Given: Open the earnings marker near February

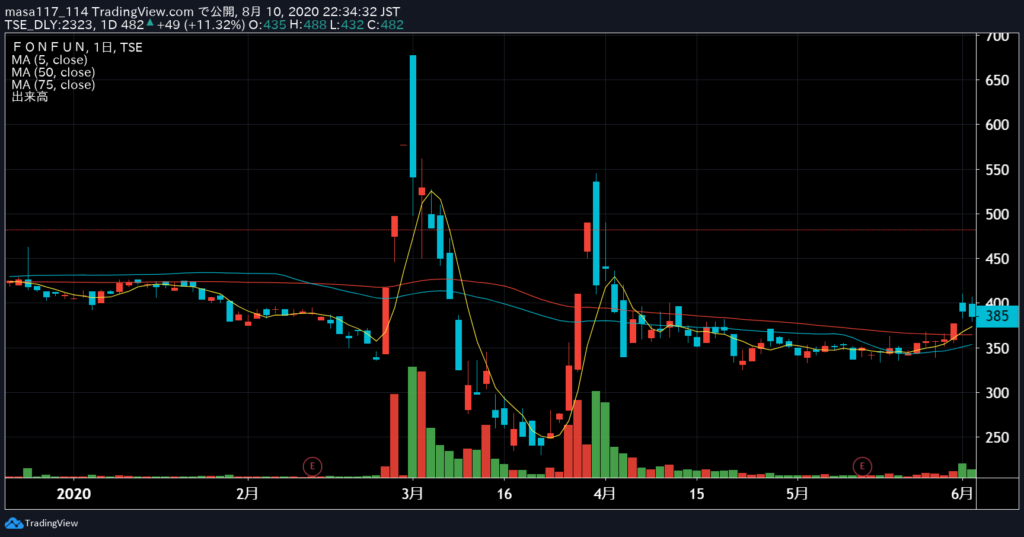Looking at the screenshot, I should point(312,466).
